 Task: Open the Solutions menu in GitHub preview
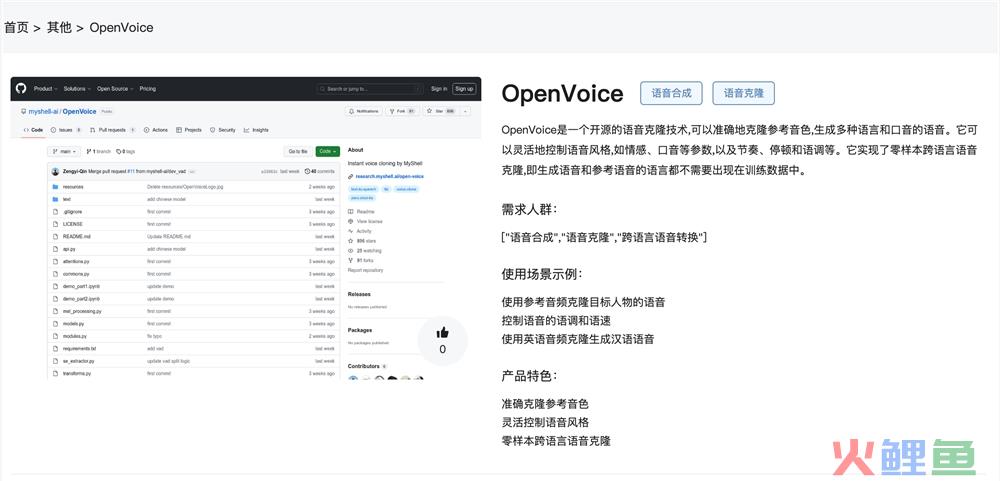77,89
